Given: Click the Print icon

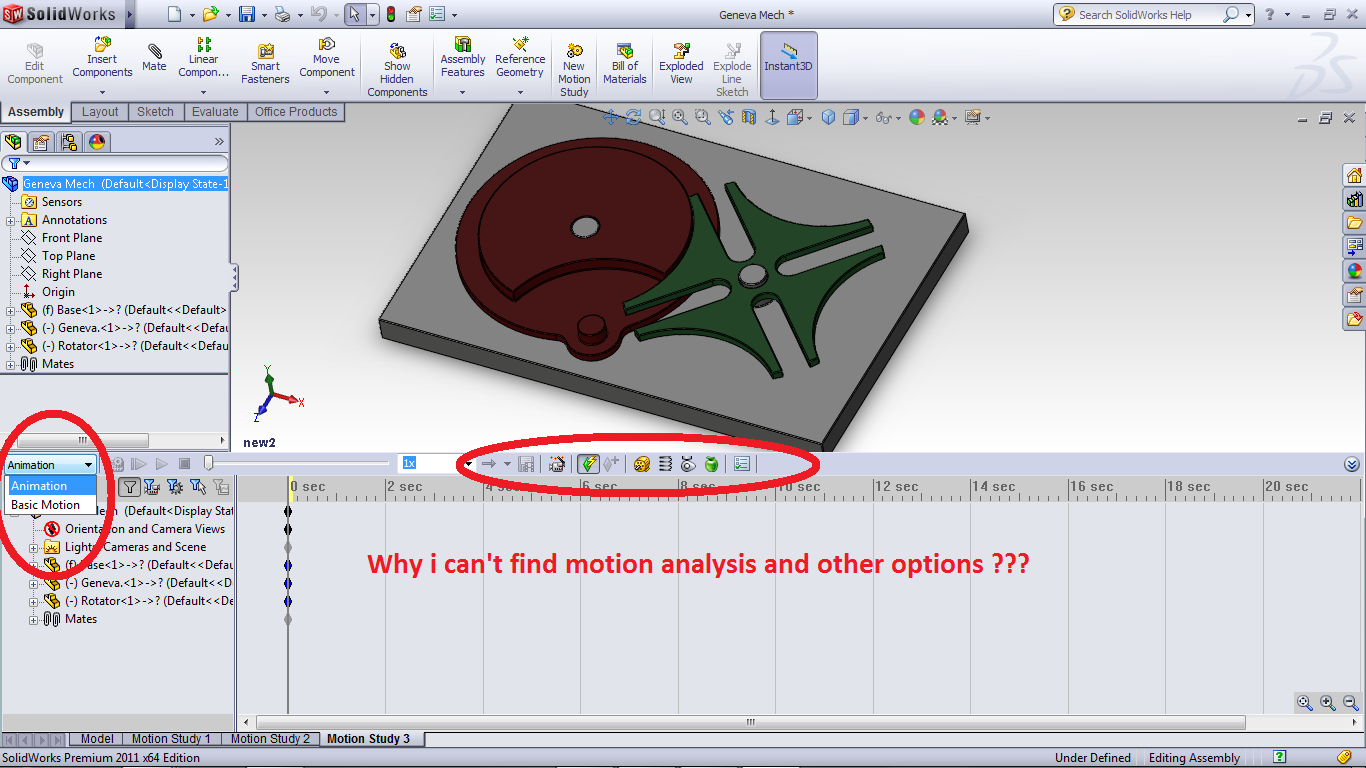Looking at the screenshot, I should [x=283, y=15].
